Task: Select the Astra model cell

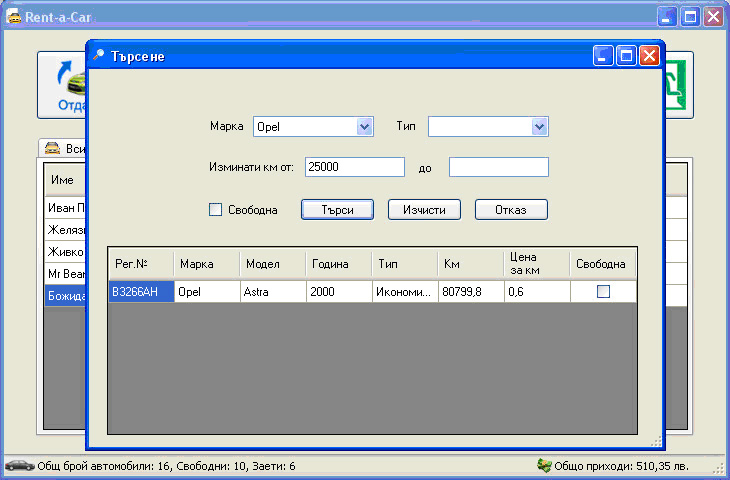Action: [x=273, y=292]
